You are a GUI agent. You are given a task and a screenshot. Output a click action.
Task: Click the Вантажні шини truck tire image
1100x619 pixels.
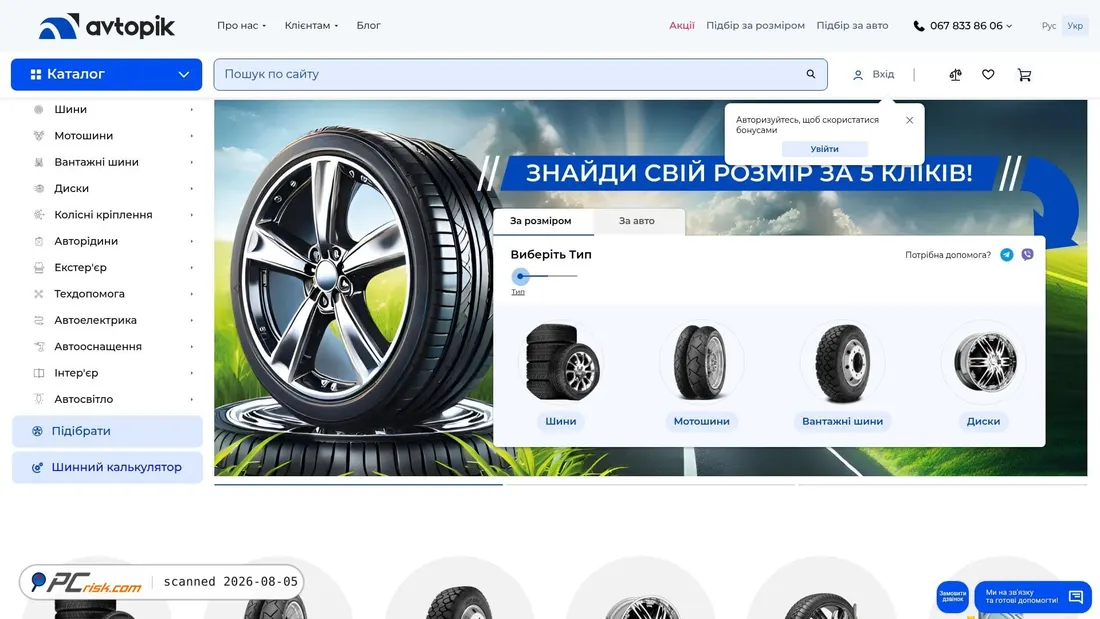tap(843, 362)
